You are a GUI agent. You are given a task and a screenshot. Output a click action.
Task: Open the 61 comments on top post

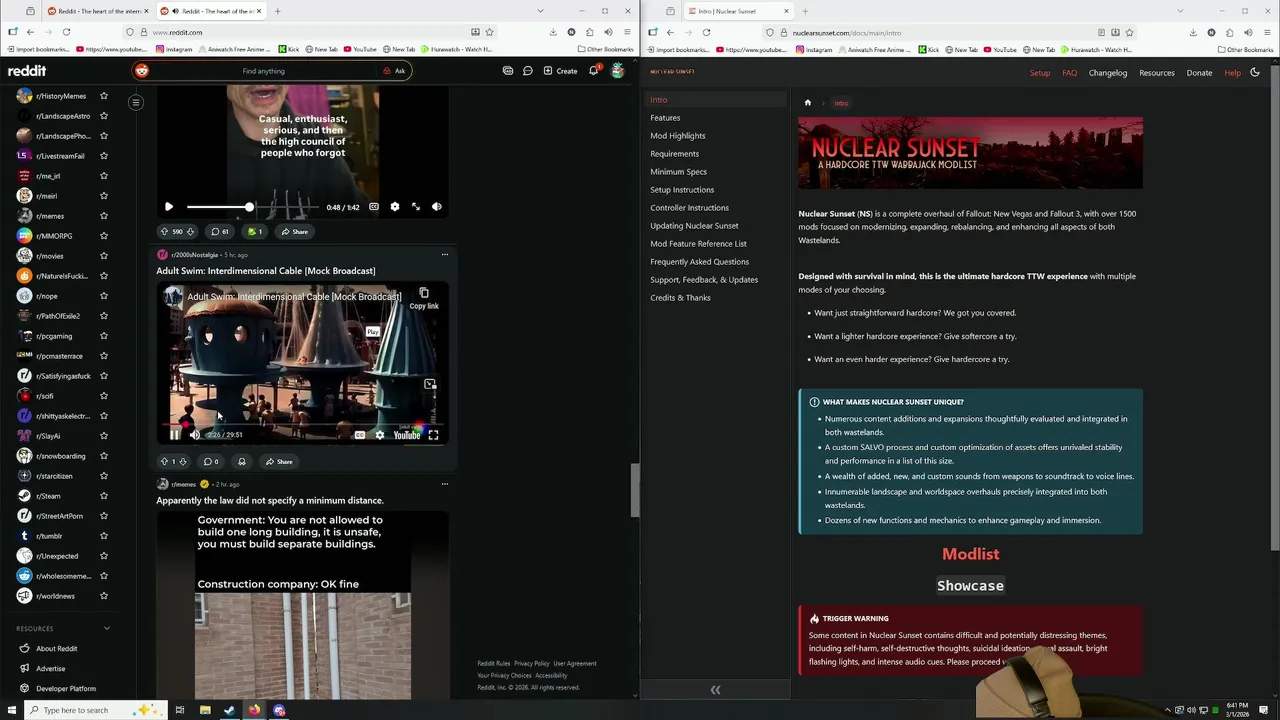tap(218, 231)
